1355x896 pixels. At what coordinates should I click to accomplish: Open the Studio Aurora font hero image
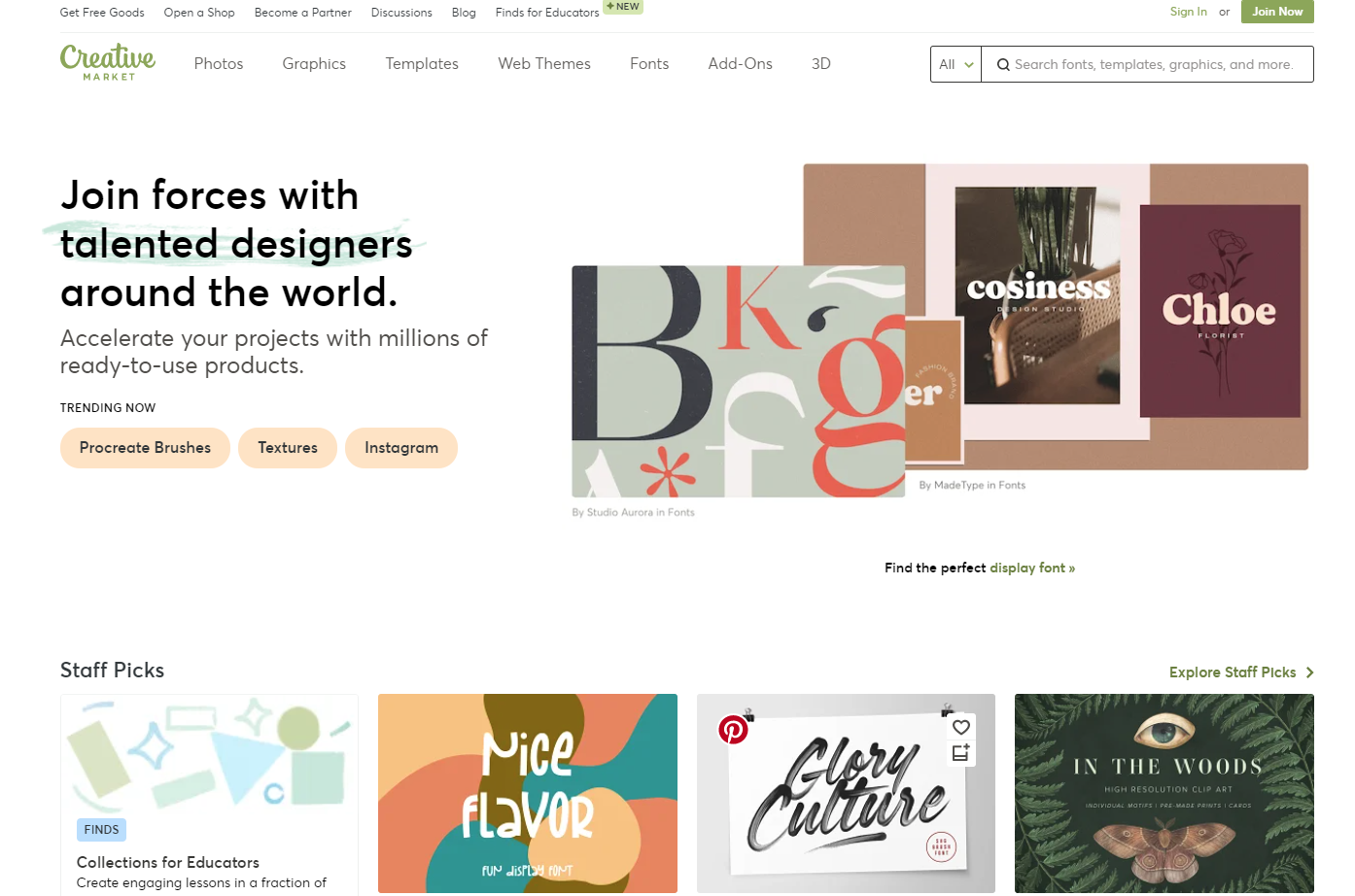click(739, 382)
